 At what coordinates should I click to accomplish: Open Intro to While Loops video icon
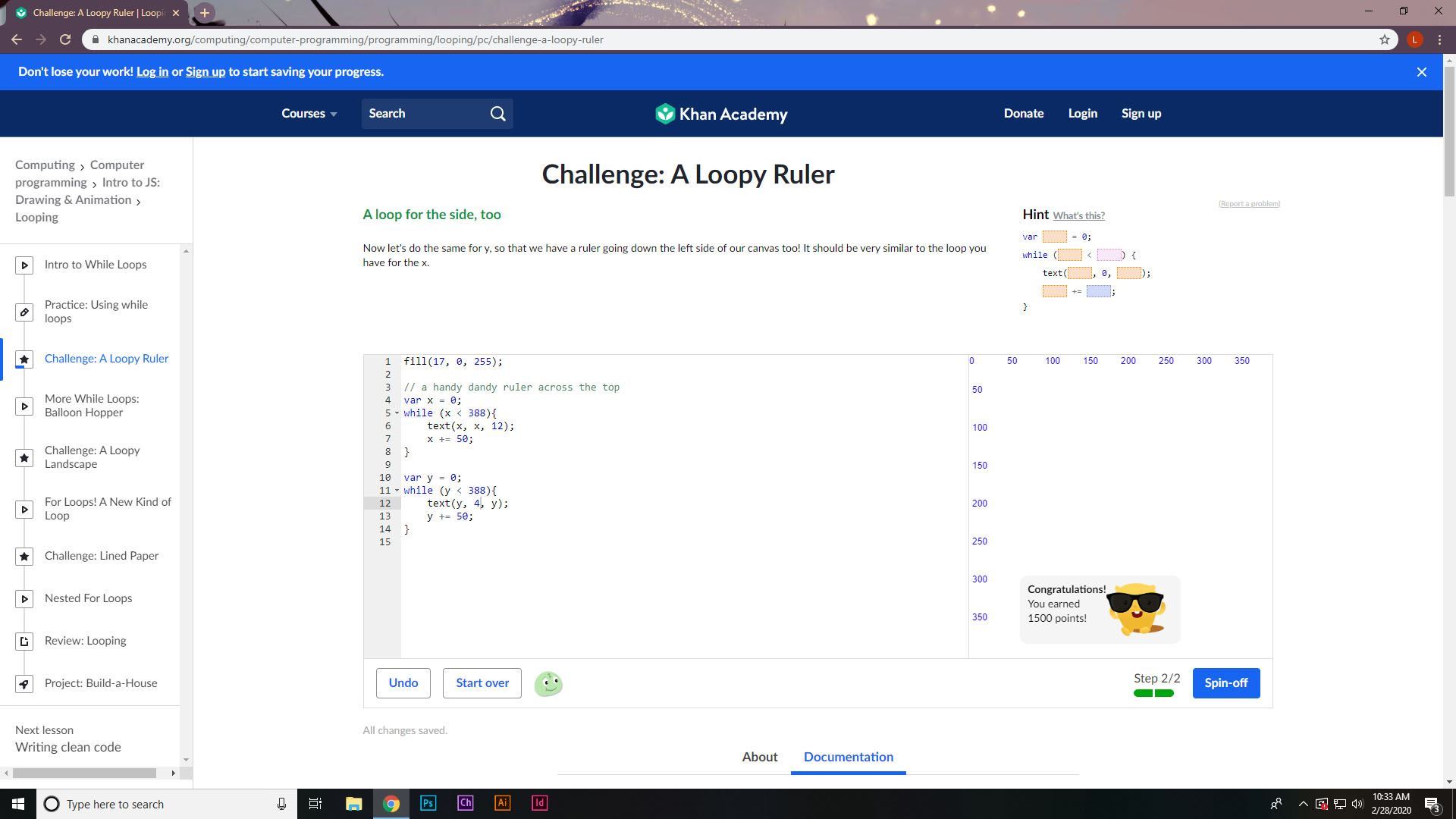click(24, 265)
